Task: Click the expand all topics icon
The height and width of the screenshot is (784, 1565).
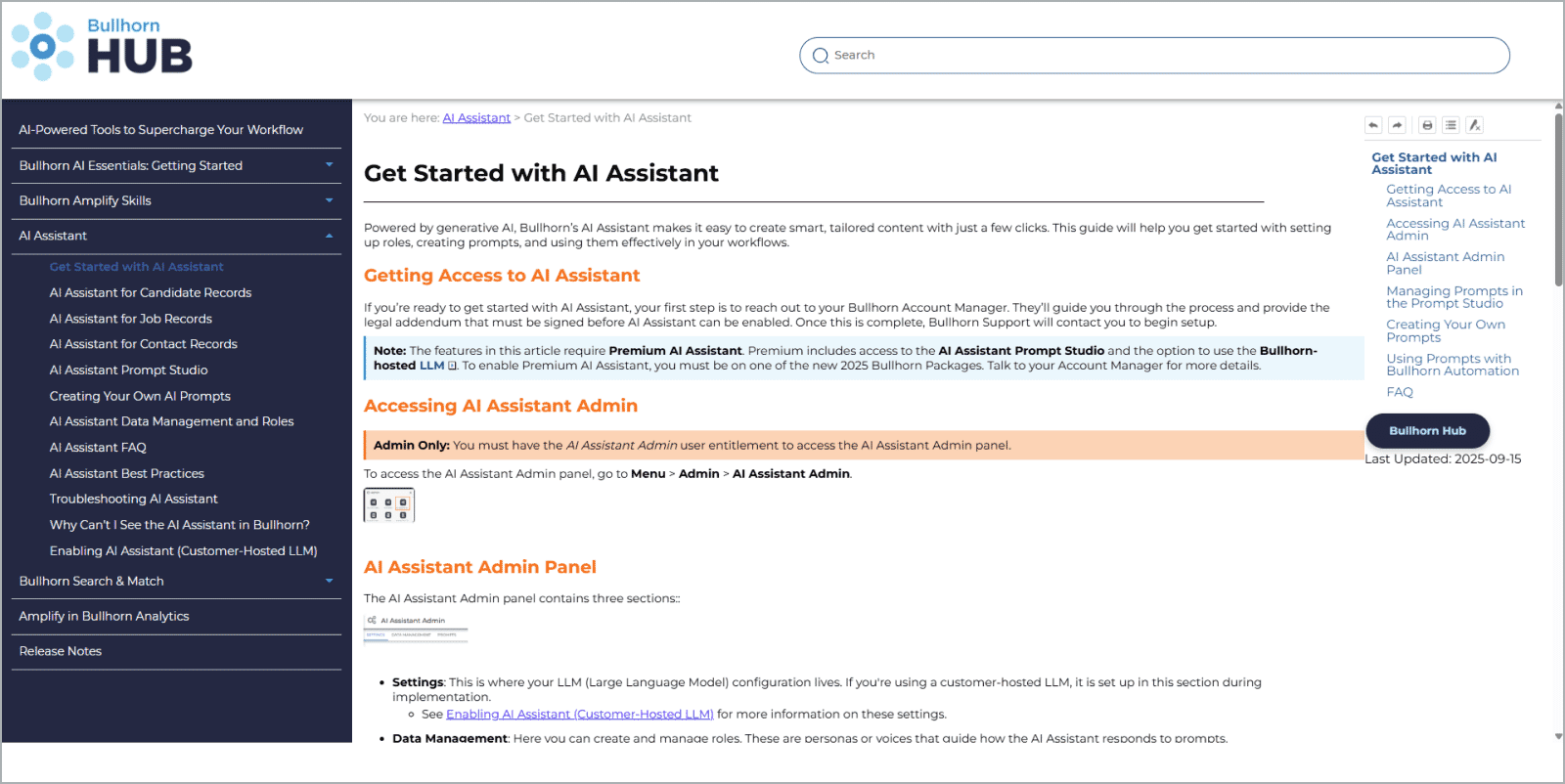Action: [1452, 125]
